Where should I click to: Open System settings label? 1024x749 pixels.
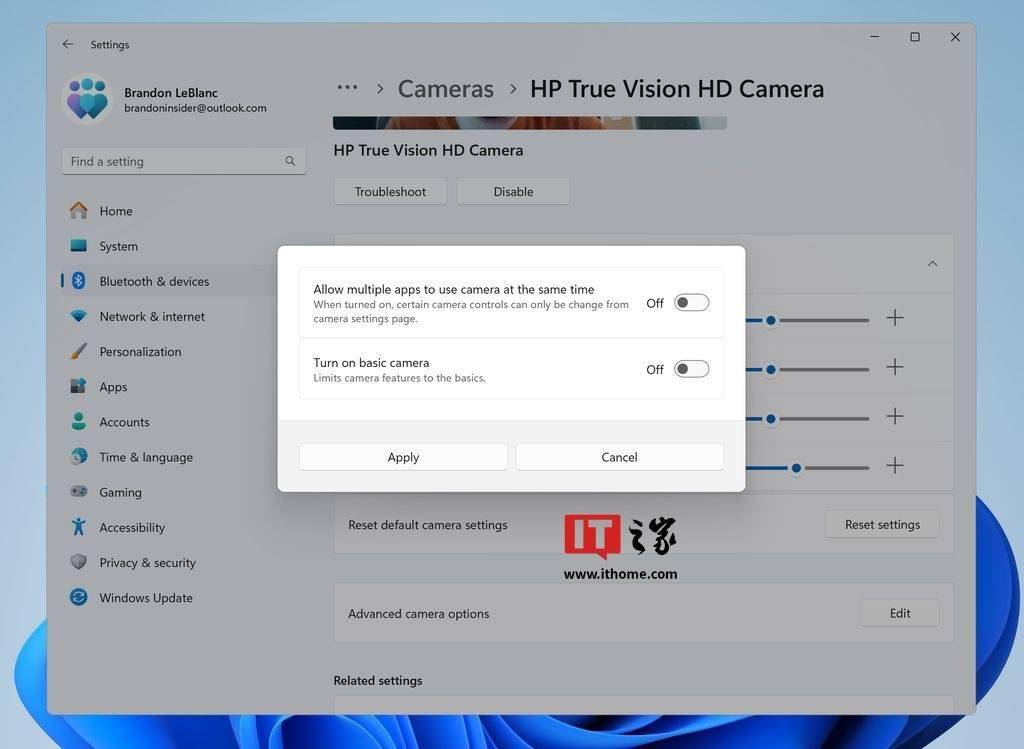[118, 246]
